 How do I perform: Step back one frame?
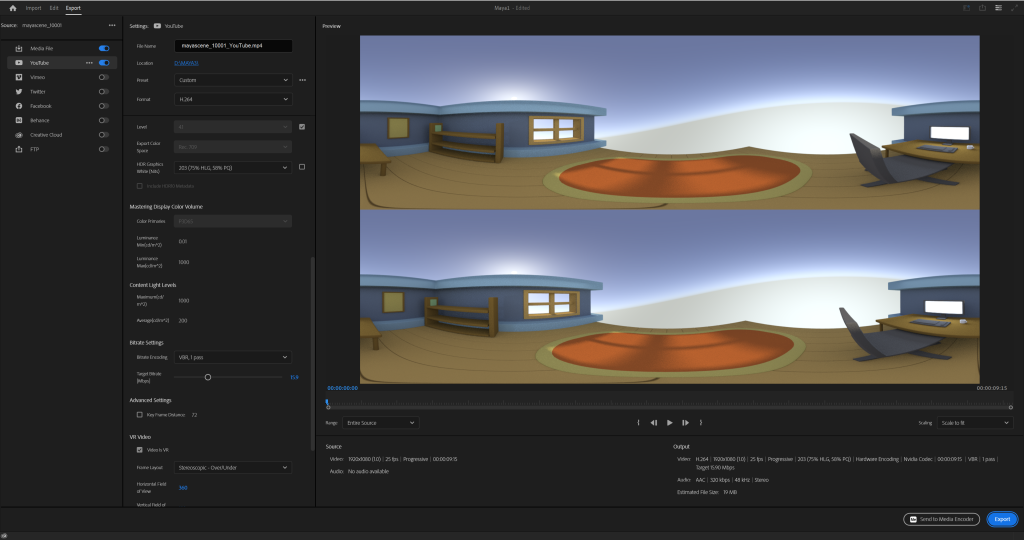[x=654, y=422]
